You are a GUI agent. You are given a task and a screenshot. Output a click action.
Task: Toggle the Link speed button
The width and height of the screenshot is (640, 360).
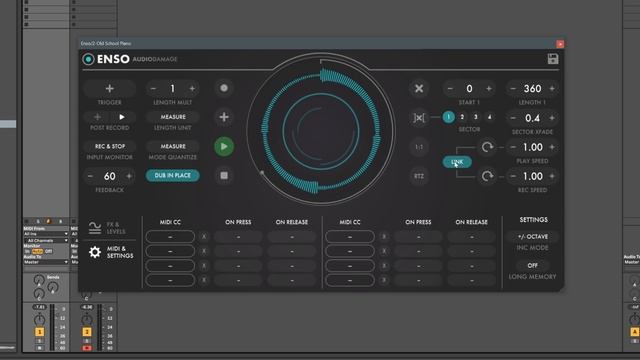[x=457, y=162]
